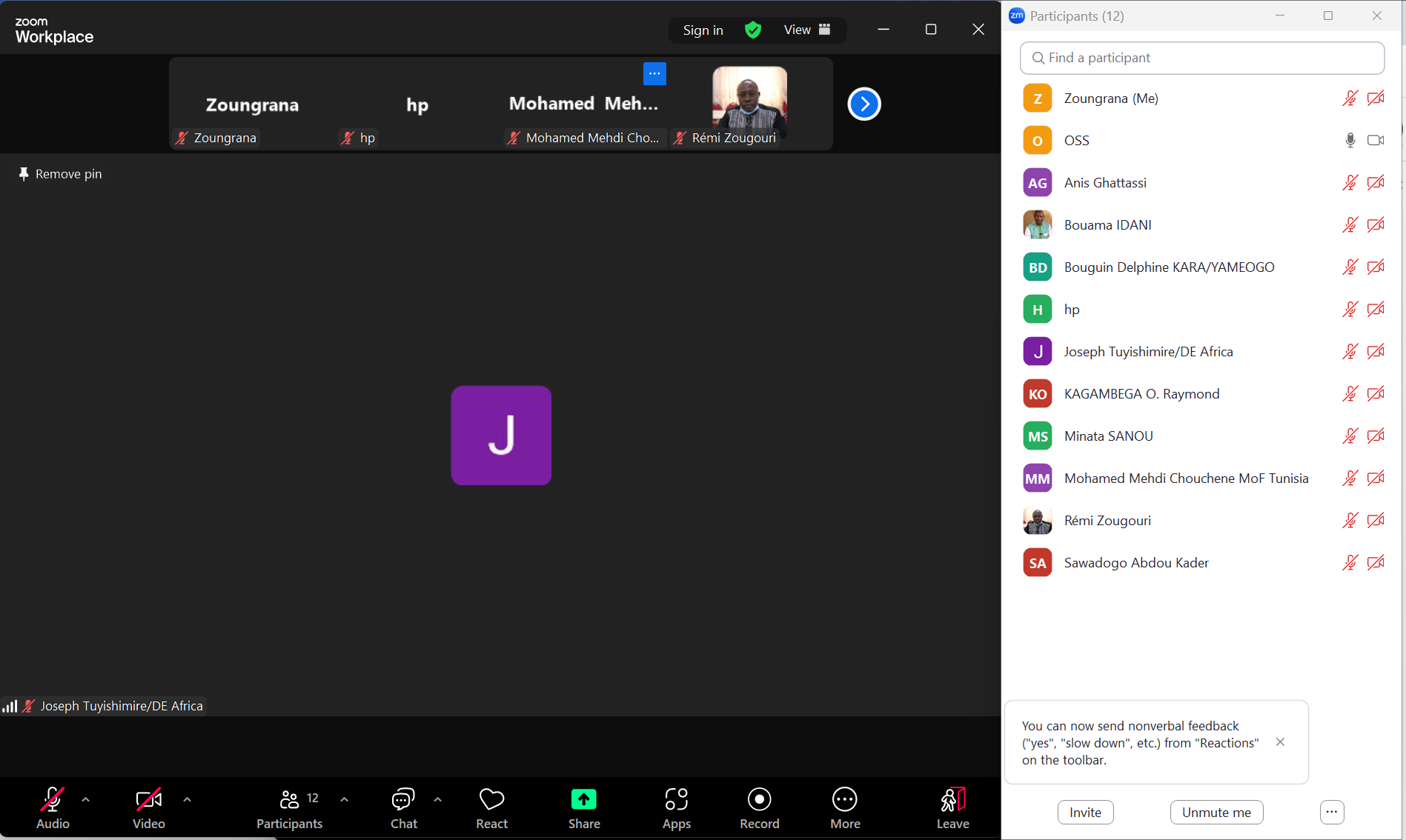The image size is (1406, 840).
Task: Turn on camera with Video button
Action: pos(148,800)
